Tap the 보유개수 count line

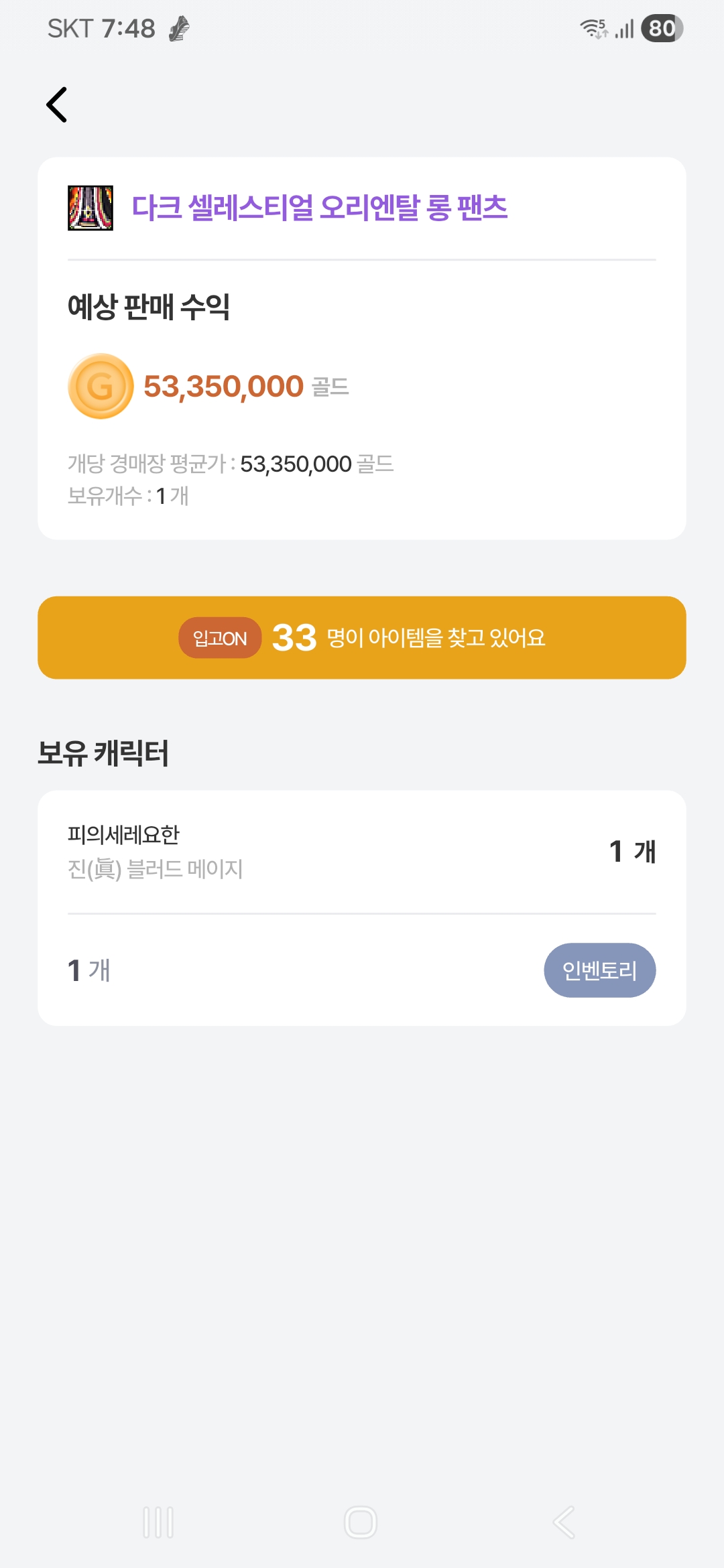tap(128, 496)
